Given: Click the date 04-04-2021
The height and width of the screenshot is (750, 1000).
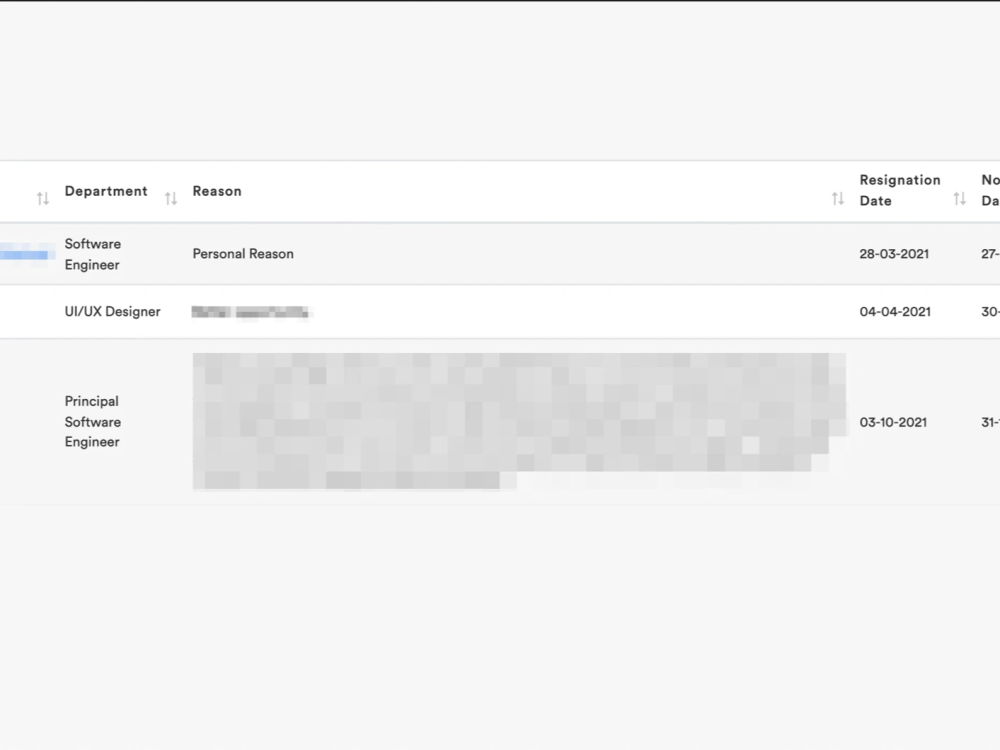Looking at the screenshot, I should tap(895, 311).
